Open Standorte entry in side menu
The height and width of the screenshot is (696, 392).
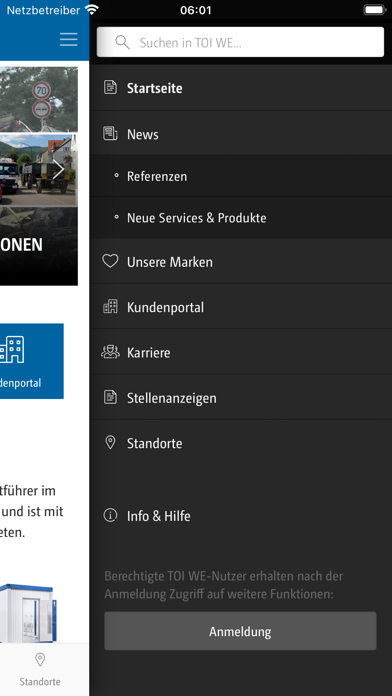point(241,443)
